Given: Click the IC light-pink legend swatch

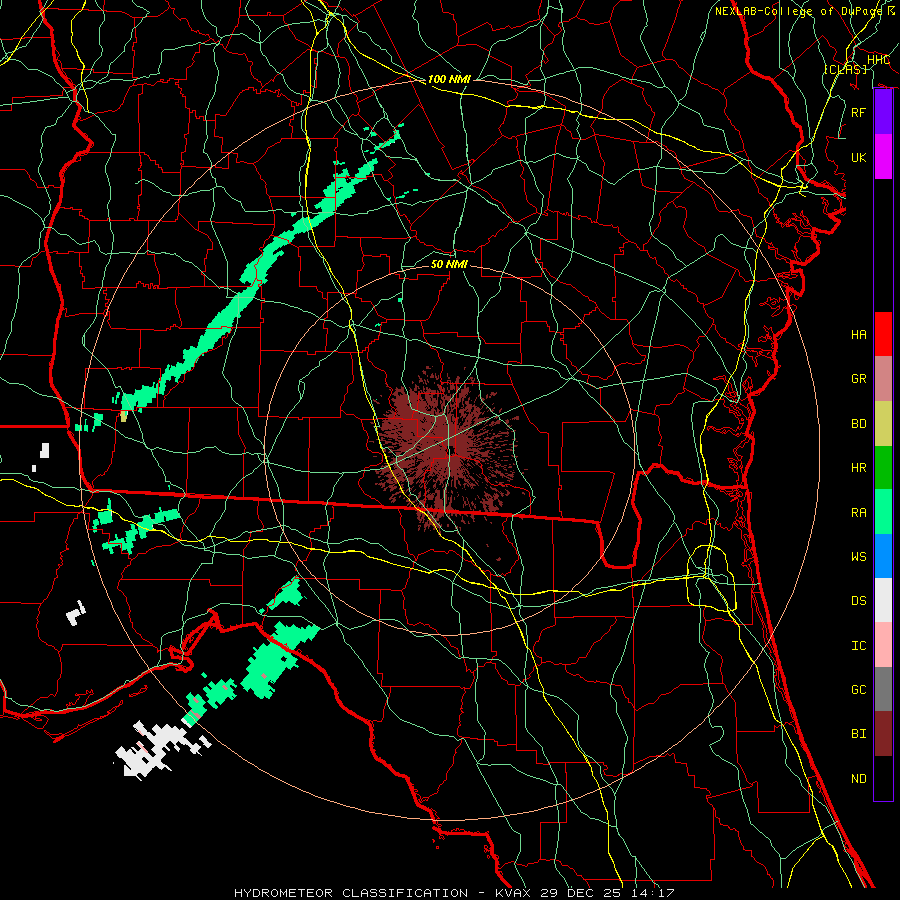Looking at the screenshot, I should (883, 645).
